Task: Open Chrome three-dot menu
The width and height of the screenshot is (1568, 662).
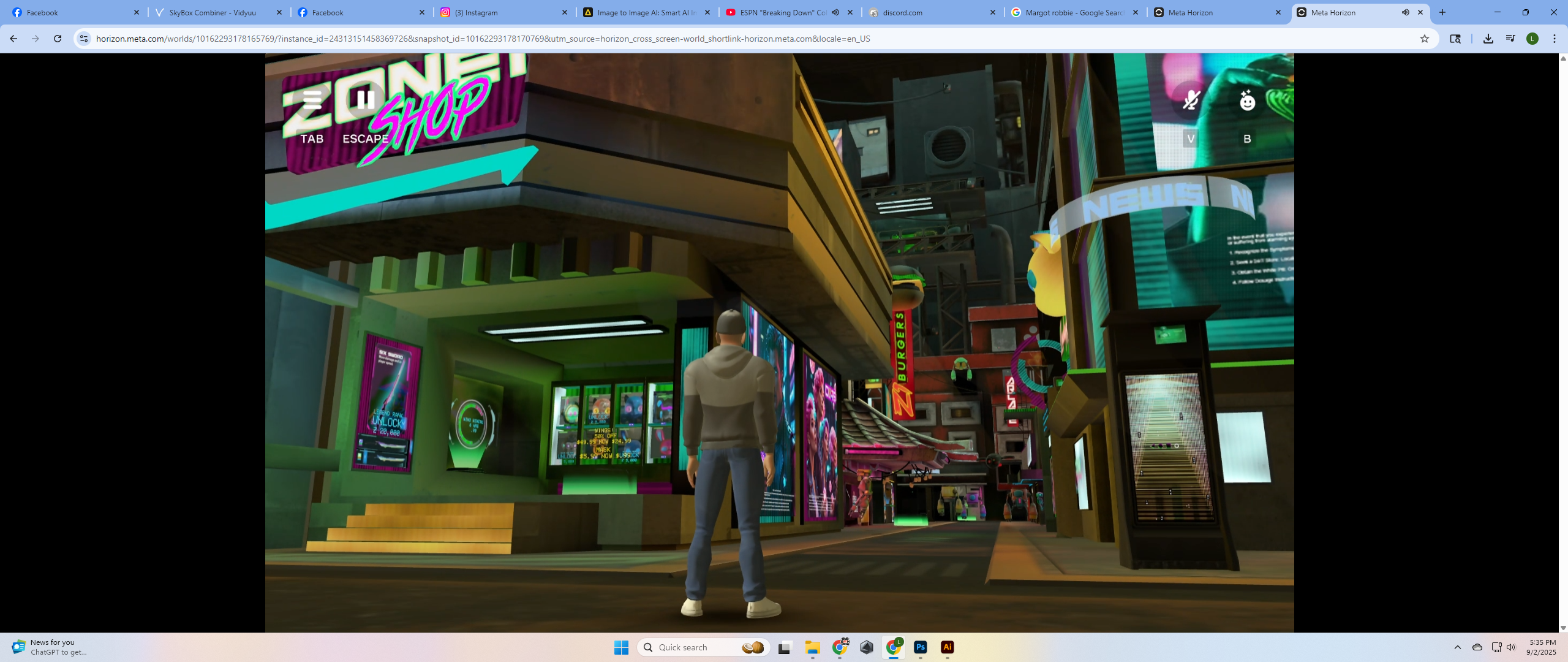Action: 1555,39
